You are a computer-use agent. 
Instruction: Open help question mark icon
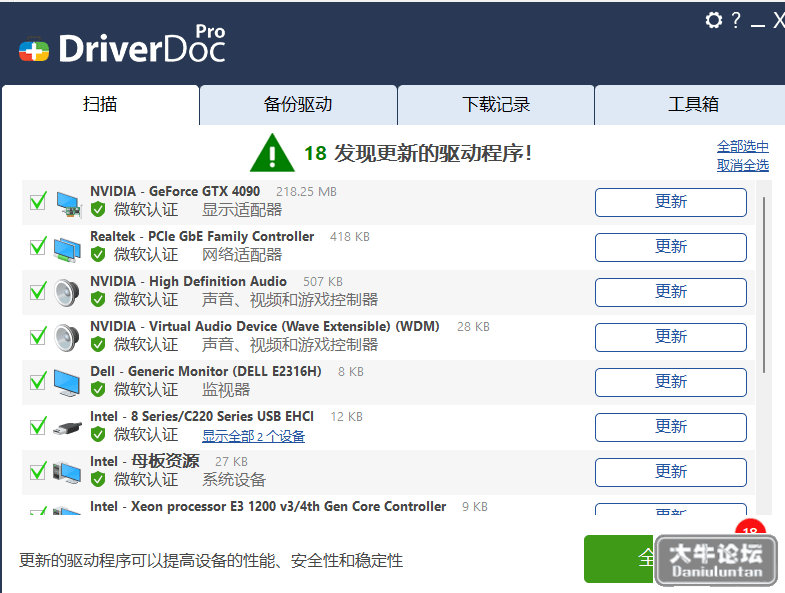coord(736,20)
